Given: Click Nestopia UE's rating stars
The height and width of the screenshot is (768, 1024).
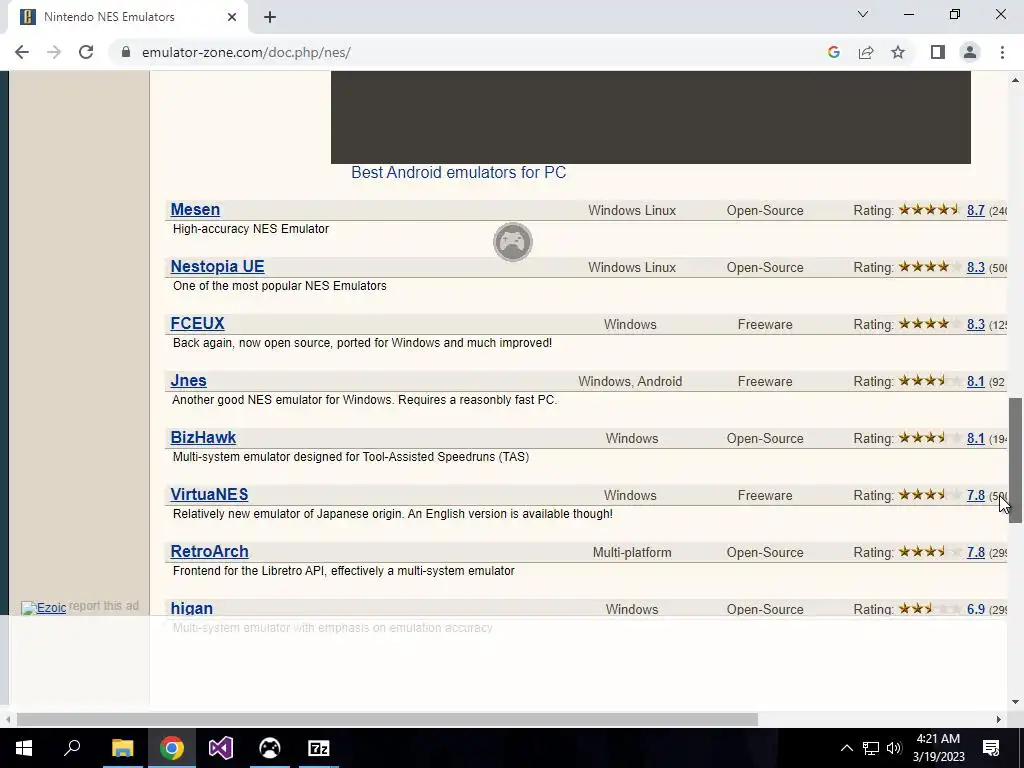Looking at the screenshot, I should coord(930,266).
